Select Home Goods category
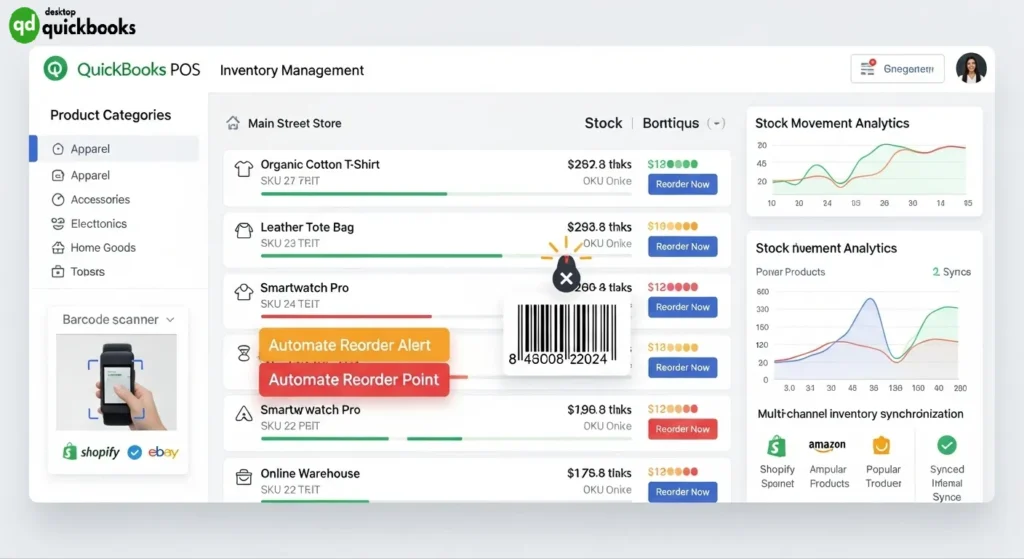The height and width of the screenshot is (559, 1024). (x=102, y=247)
